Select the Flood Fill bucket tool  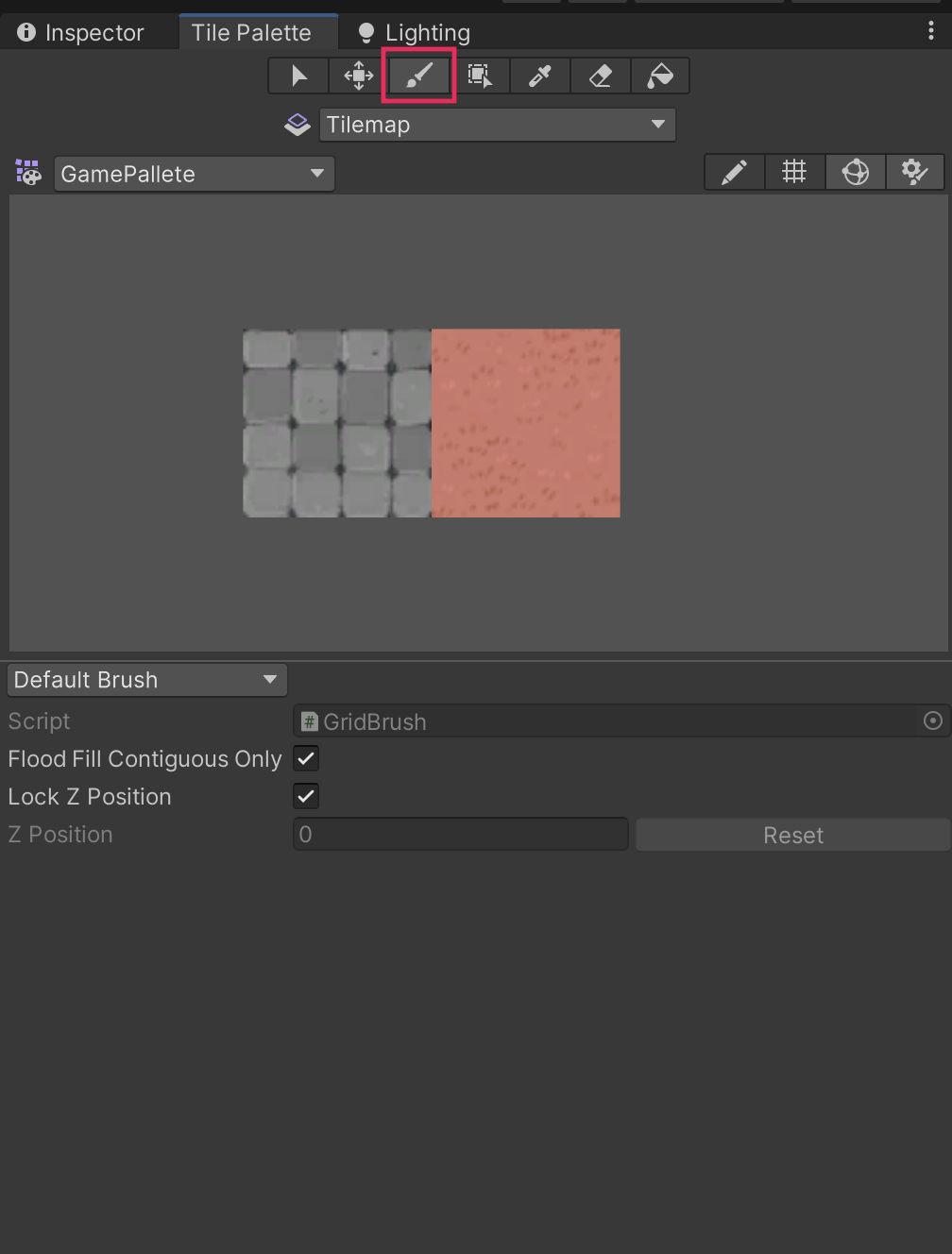tap(660, 76)
